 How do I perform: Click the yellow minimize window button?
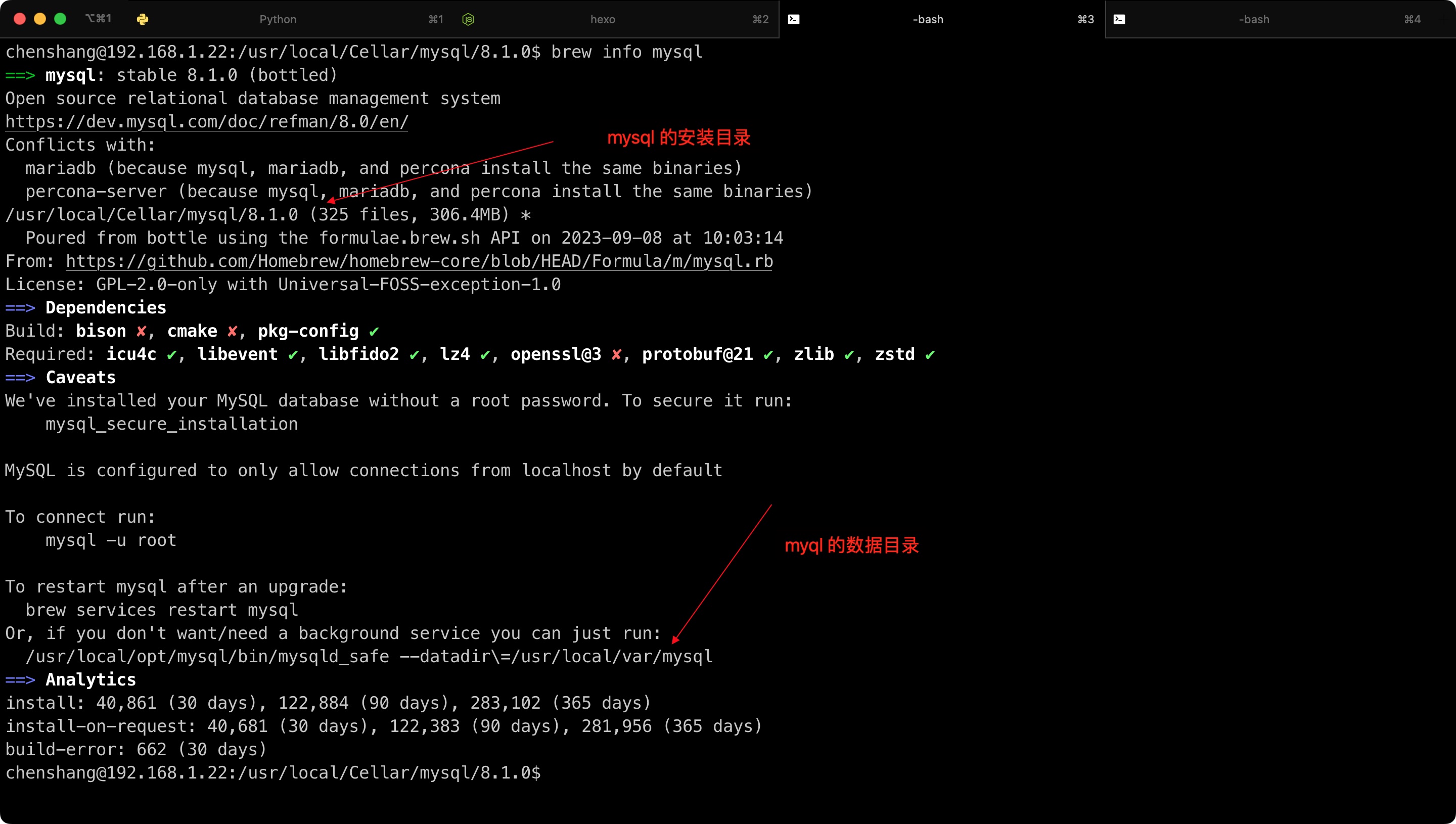coord(39,19)
